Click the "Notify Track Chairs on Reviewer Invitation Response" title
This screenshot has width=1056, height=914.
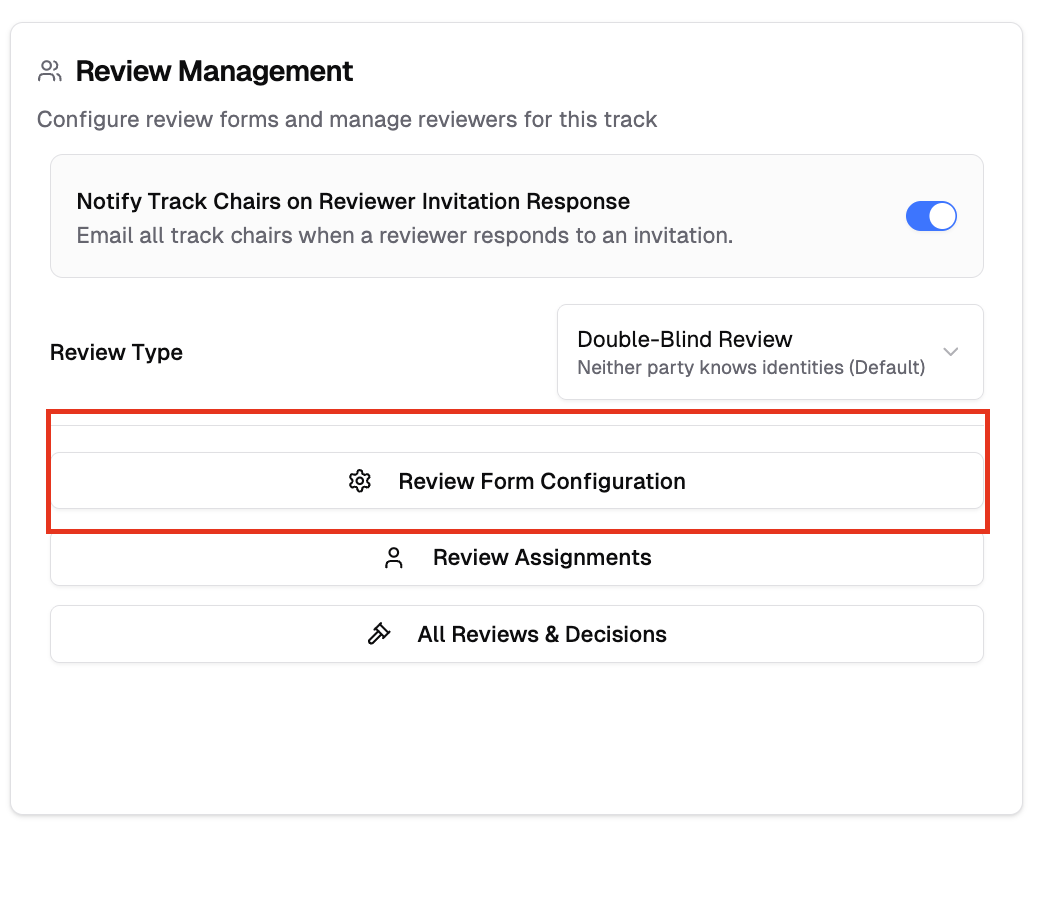[x=353, y=201]
